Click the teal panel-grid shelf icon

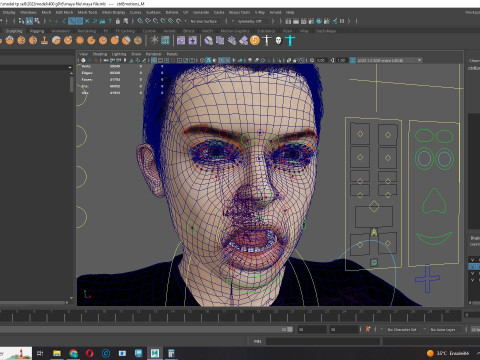coord(165,41)
